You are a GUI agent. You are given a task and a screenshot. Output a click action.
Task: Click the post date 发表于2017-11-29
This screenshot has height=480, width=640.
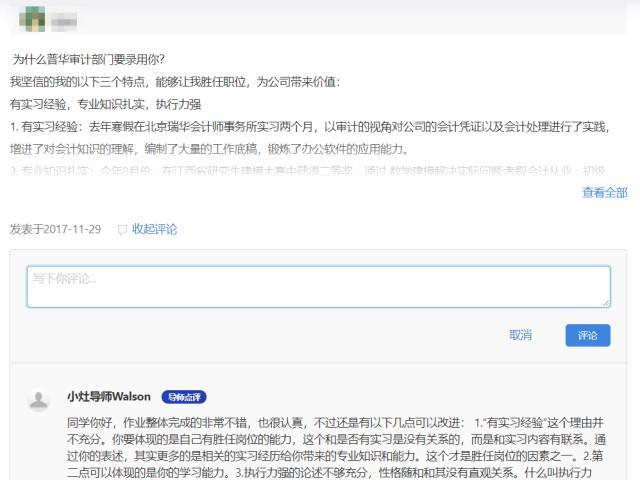click(x=55, y=229)
